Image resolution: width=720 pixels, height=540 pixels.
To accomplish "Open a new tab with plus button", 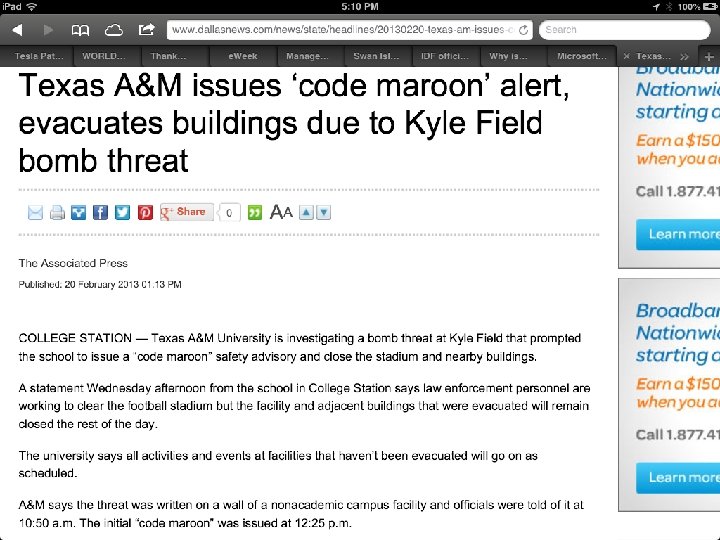I will [x=709, y=57].
